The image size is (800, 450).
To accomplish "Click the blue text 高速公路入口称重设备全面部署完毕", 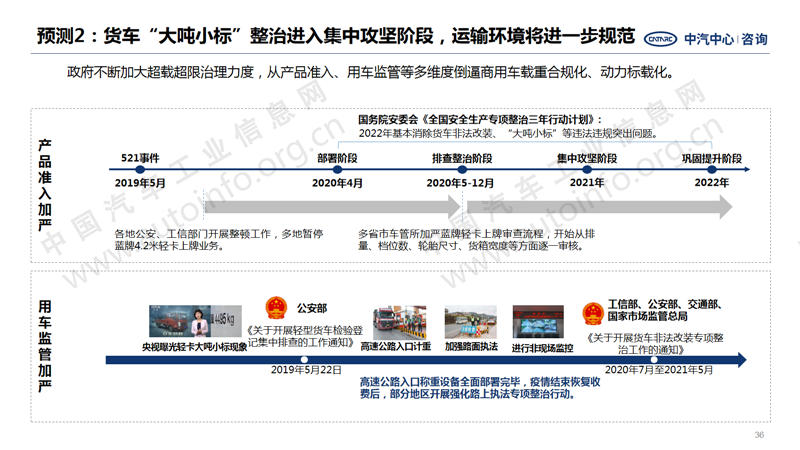I will (x=480, y=388).
